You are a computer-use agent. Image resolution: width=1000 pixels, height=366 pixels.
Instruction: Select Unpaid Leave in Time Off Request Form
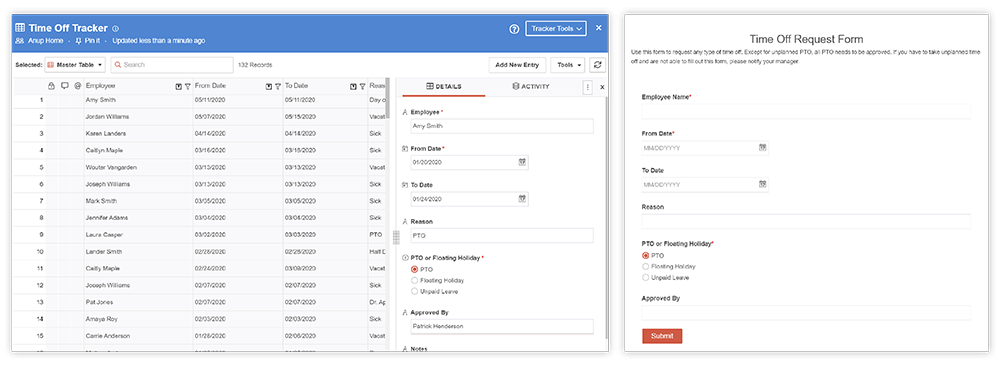tap(645, 277)
